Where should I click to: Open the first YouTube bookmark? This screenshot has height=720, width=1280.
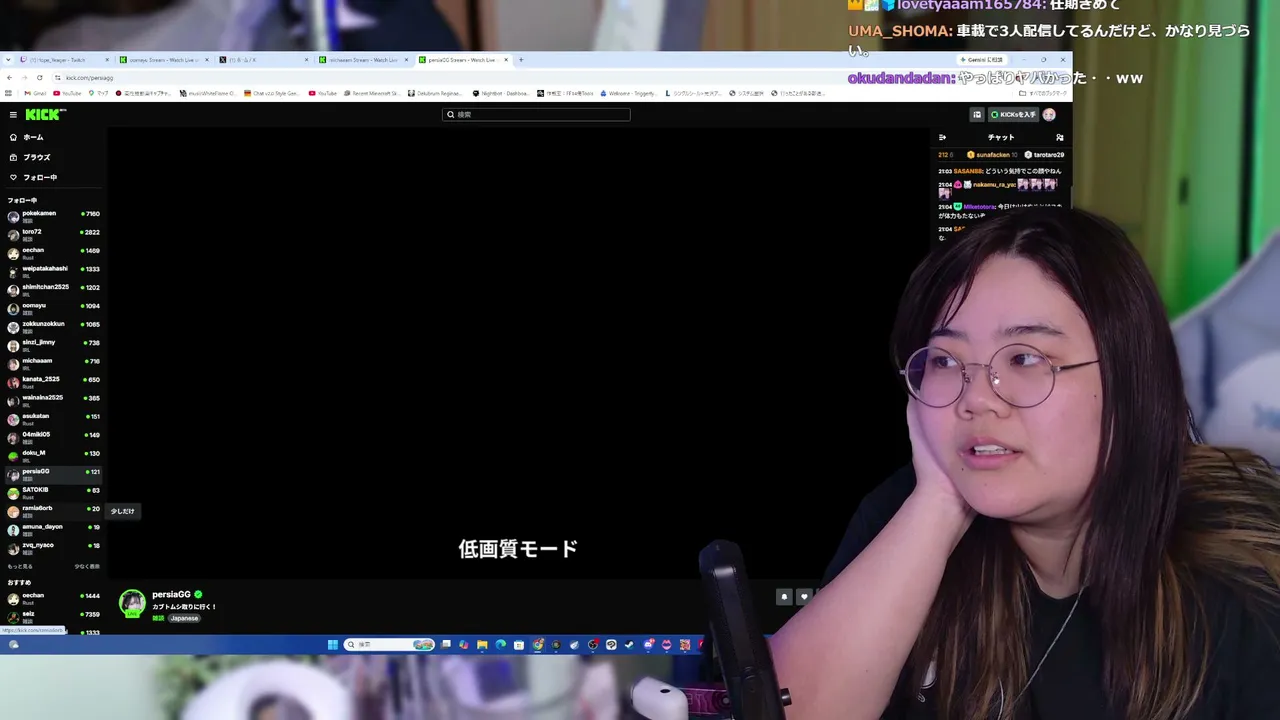tap(68, 93)
